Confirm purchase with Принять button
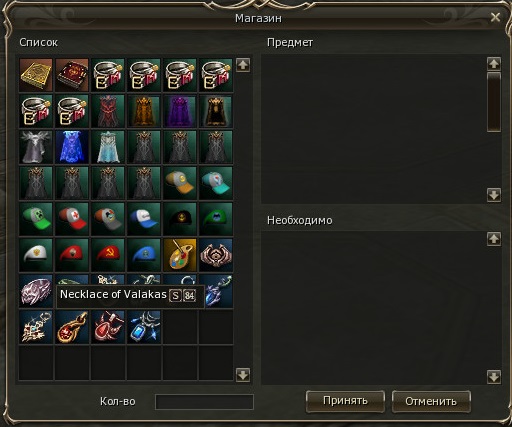 tap(345, 401)
